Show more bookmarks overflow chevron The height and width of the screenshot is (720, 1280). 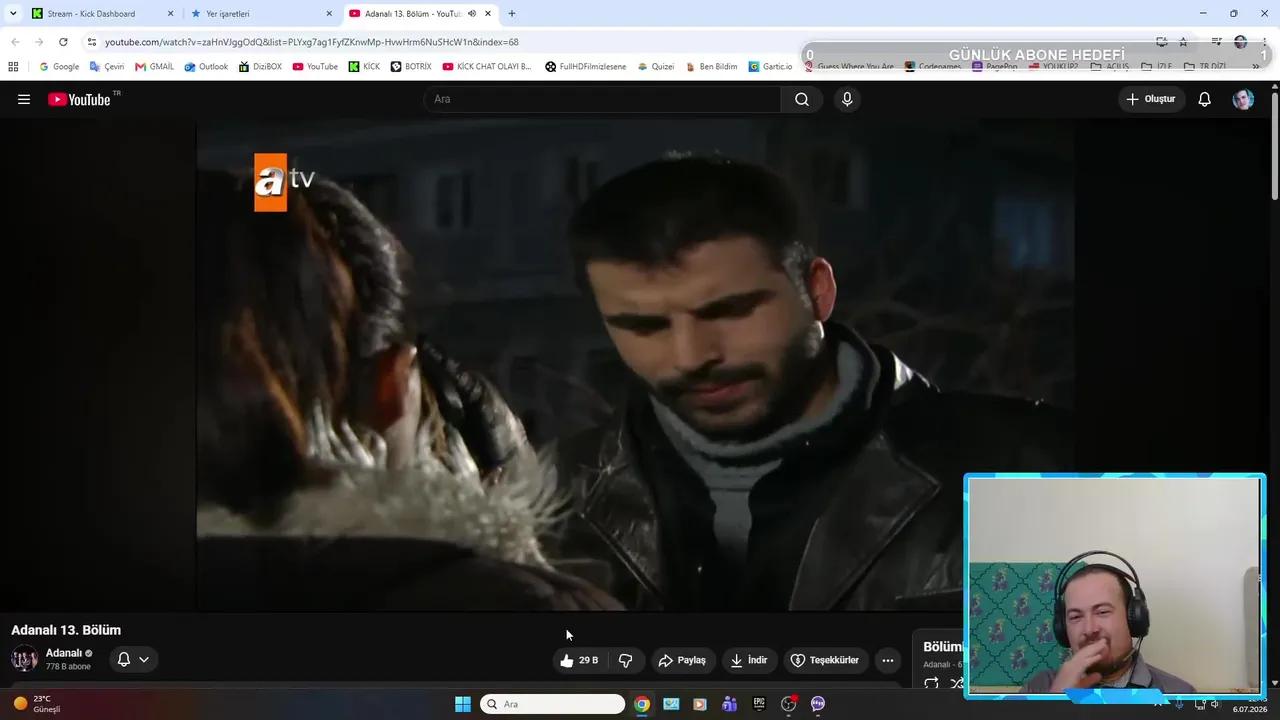coord(1256,67)
